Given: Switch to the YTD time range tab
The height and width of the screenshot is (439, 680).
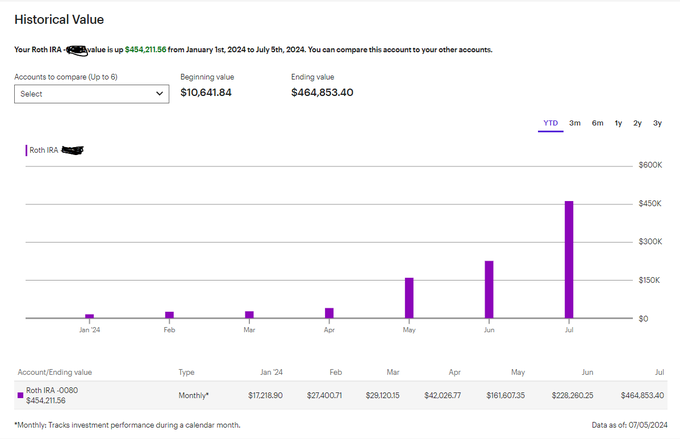Looking at the screenshot, I should point(550,123).
